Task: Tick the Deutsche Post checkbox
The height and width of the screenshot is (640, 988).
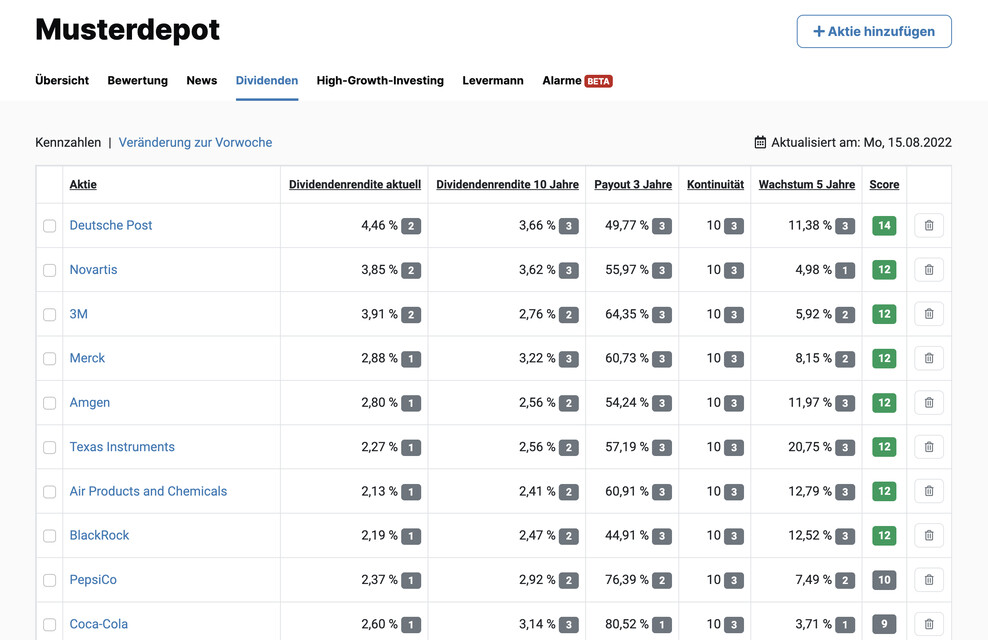Action: click(49, 226)
